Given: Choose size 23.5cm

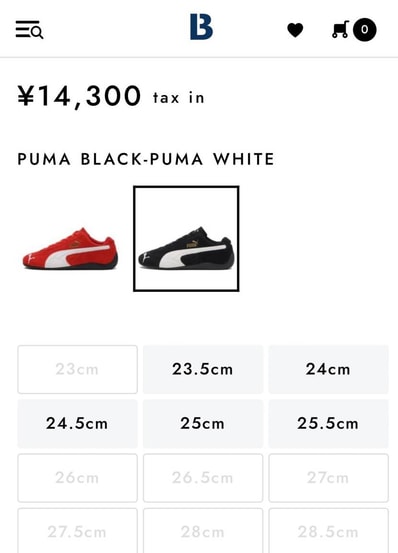Looking at the screenshot, I should [203, 369].
